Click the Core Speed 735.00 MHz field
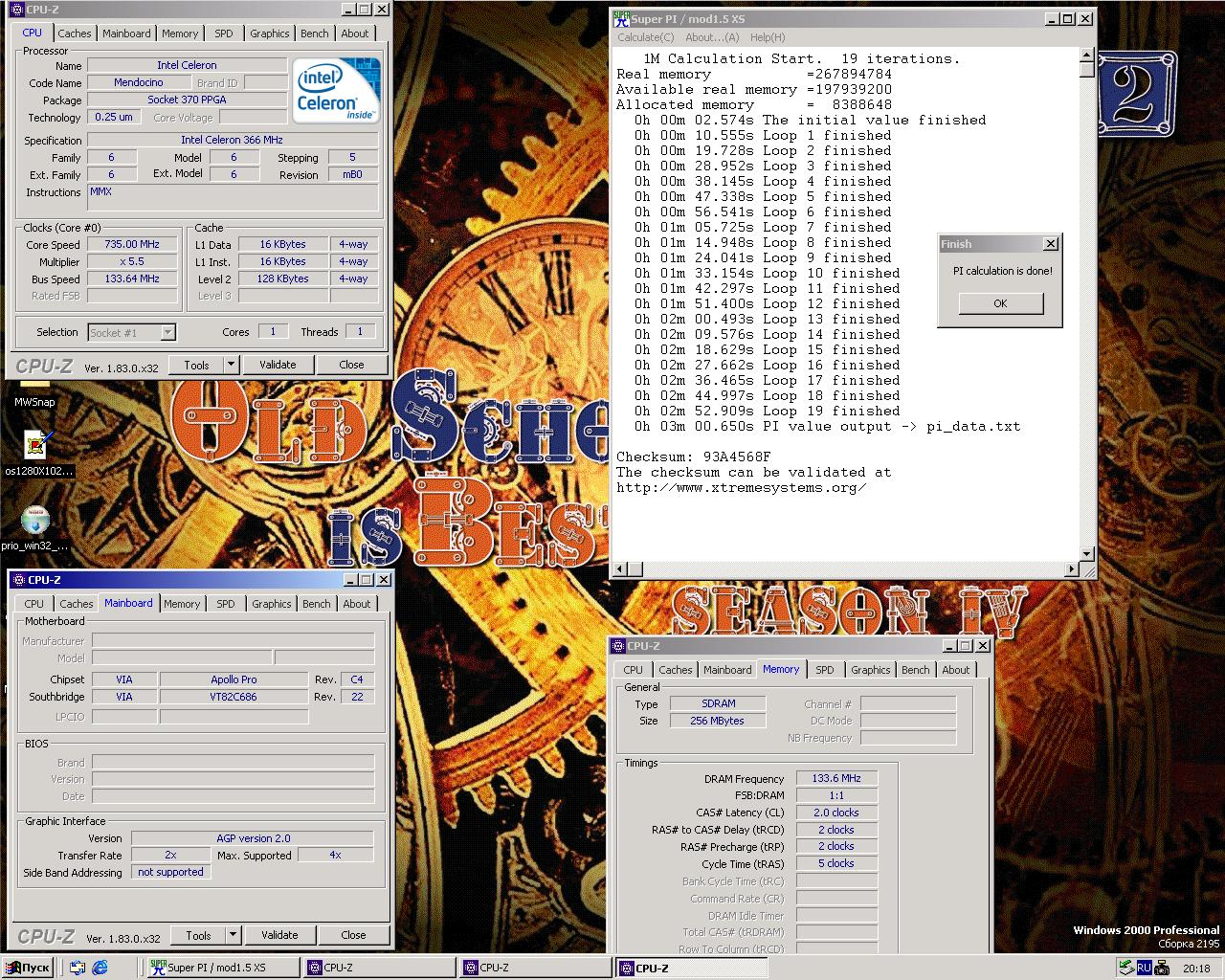The width and height of the screenshot is (1225, 980). tap(132, 244)
